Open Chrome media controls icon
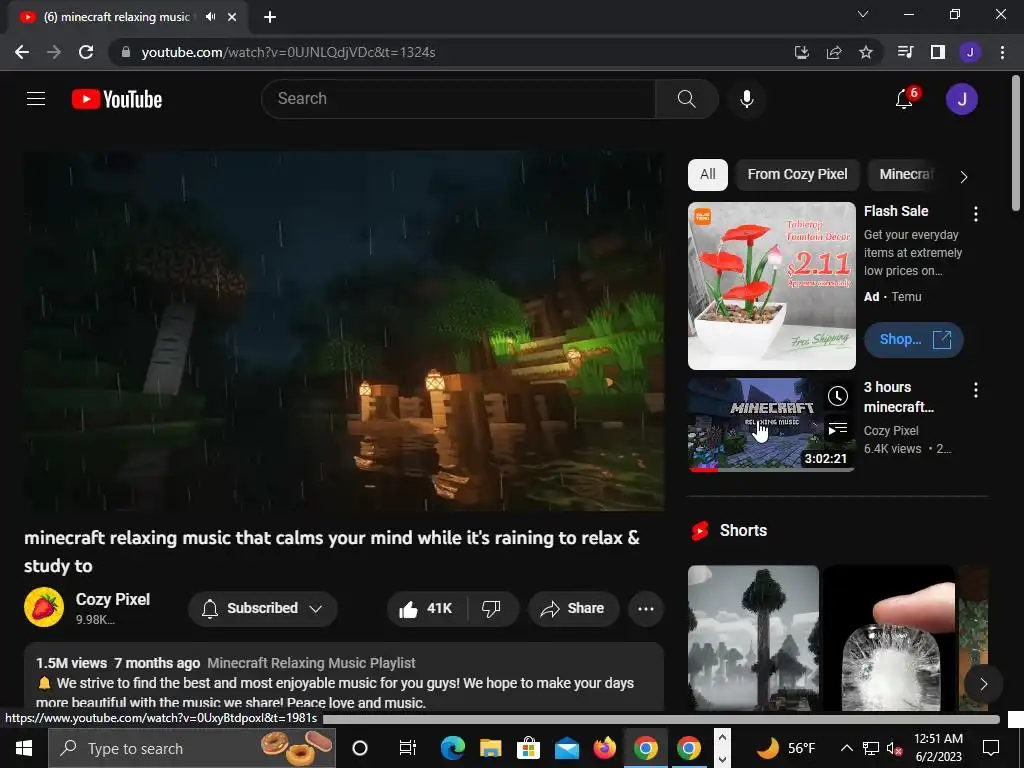The height and width of the screenshot is (768, 1024). [906, 52]
